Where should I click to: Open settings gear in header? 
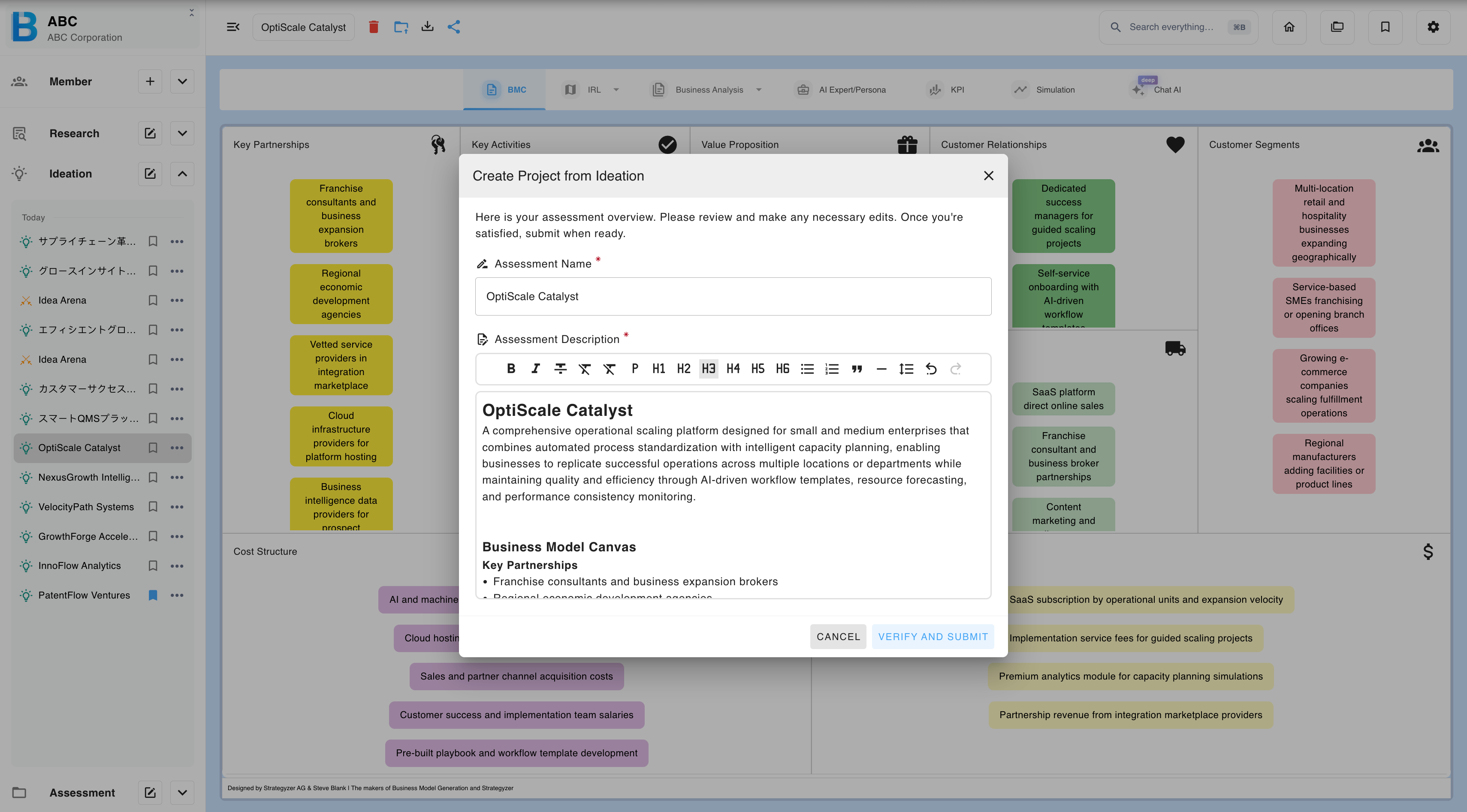(x=1433, y=27)
